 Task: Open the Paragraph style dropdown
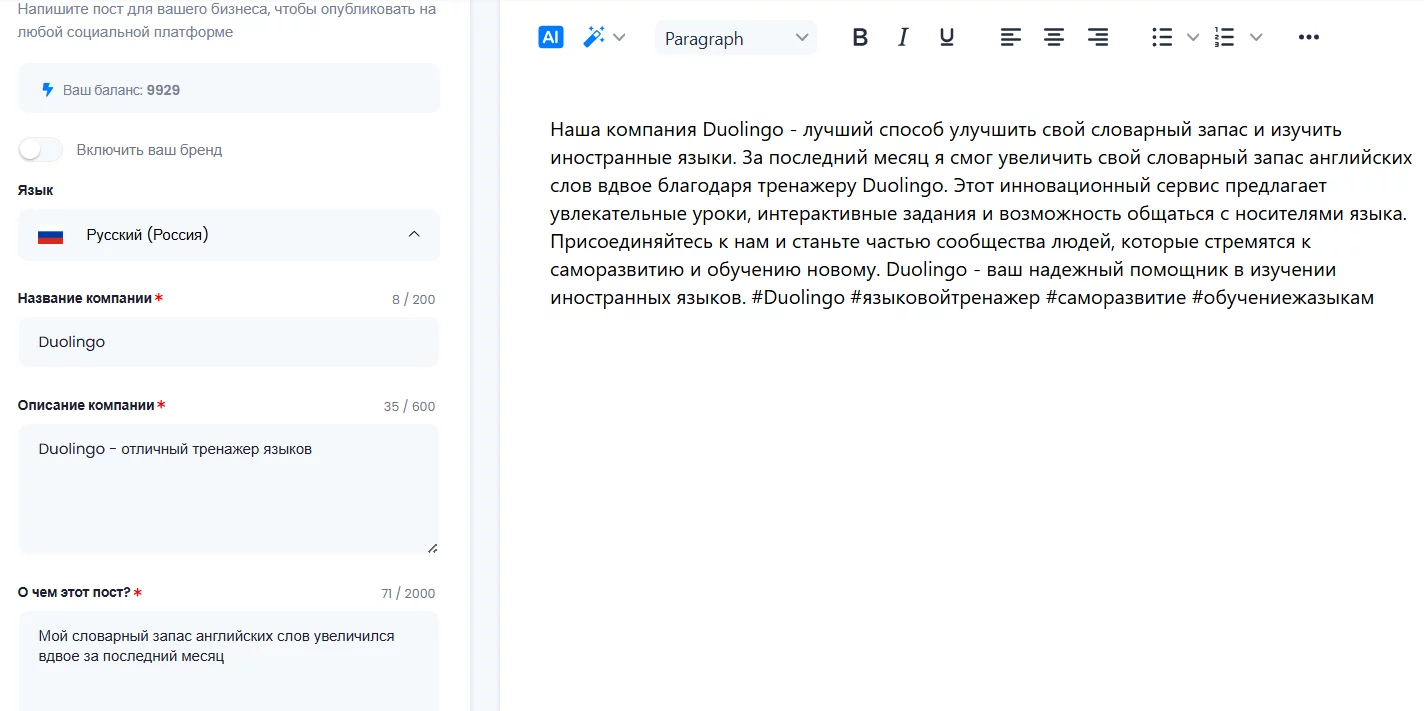coord(736,38)
